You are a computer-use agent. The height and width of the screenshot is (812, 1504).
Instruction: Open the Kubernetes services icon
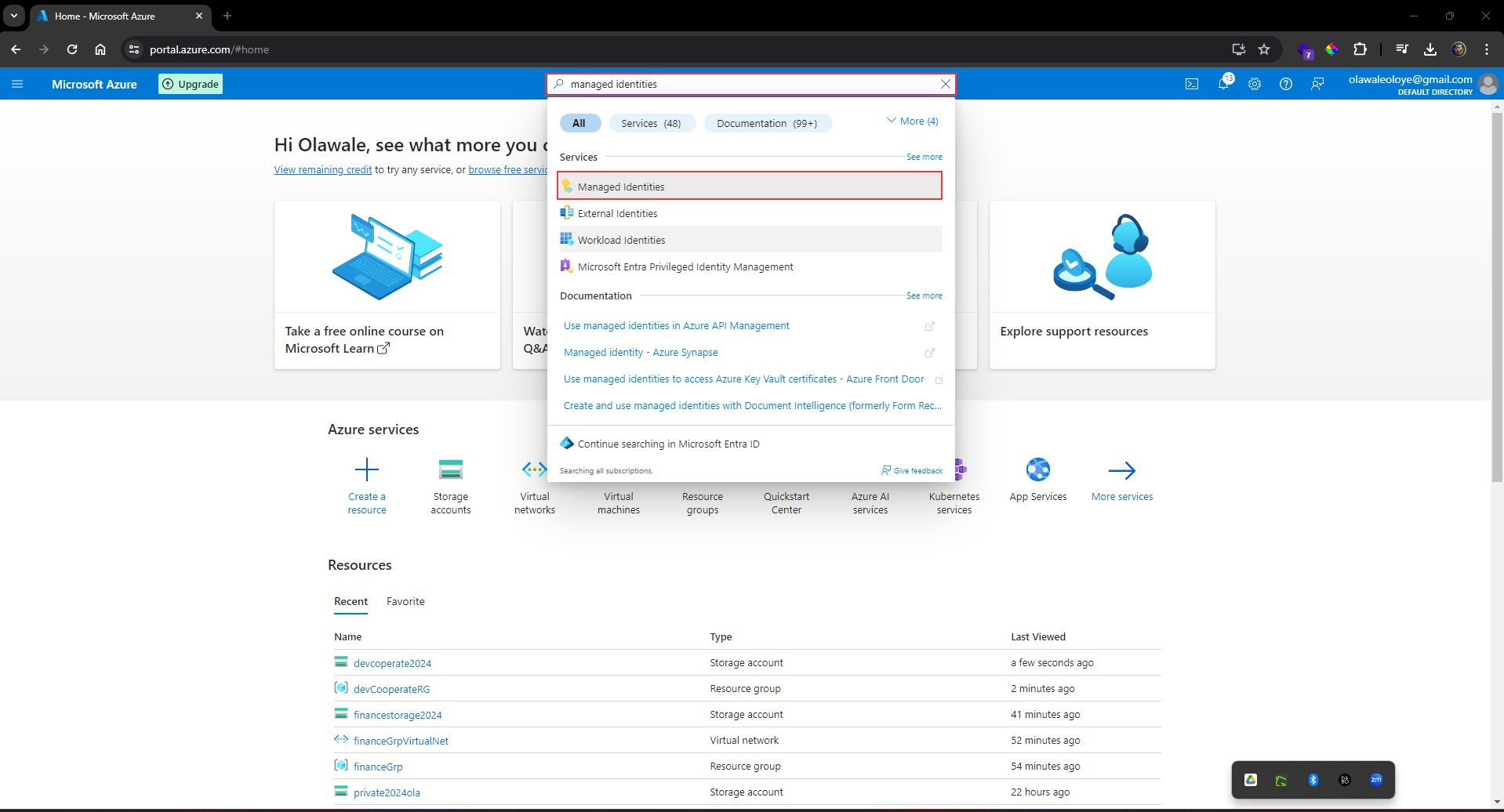coord(954,469)
